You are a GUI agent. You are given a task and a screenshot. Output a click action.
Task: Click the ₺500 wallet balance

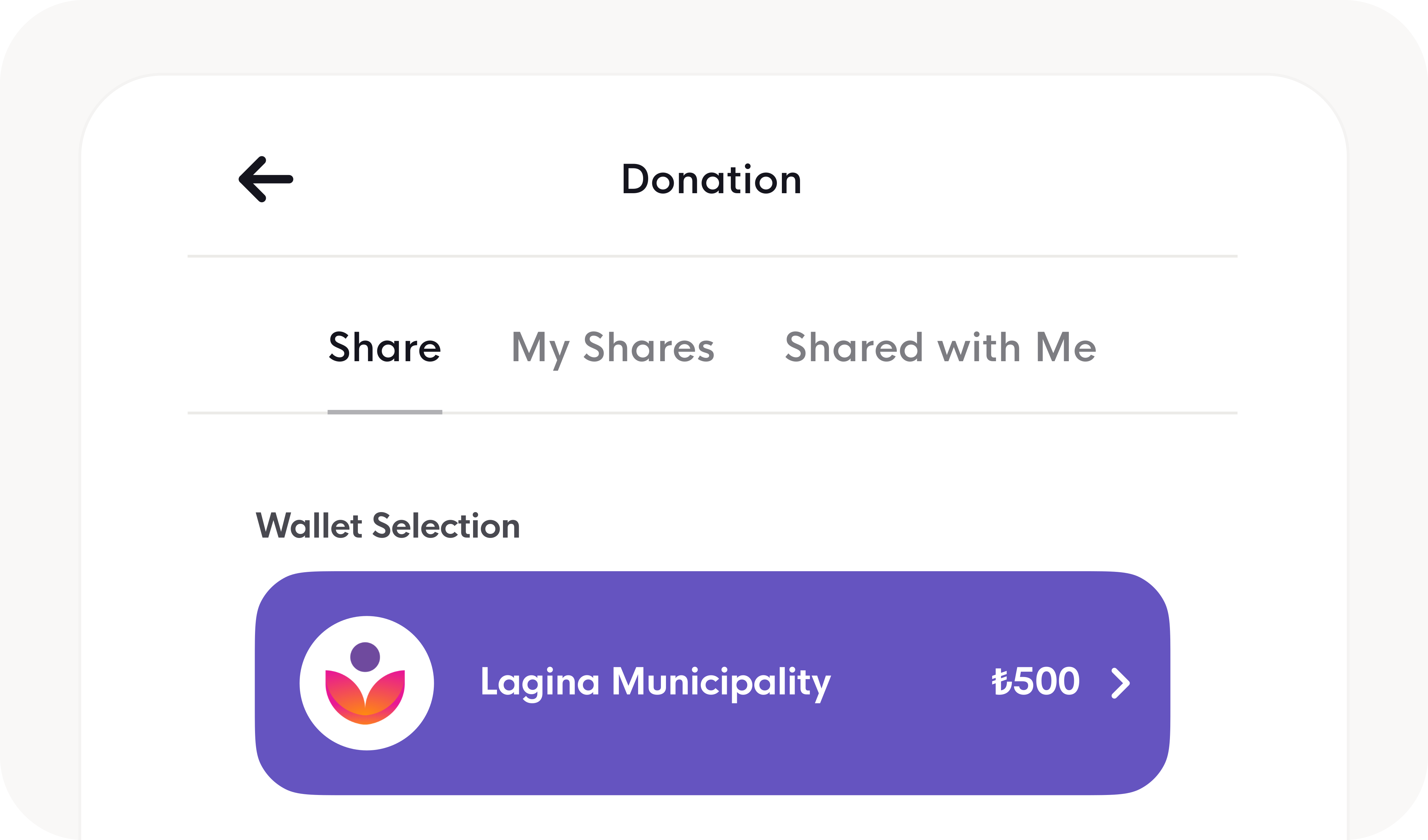(1035, 681)
